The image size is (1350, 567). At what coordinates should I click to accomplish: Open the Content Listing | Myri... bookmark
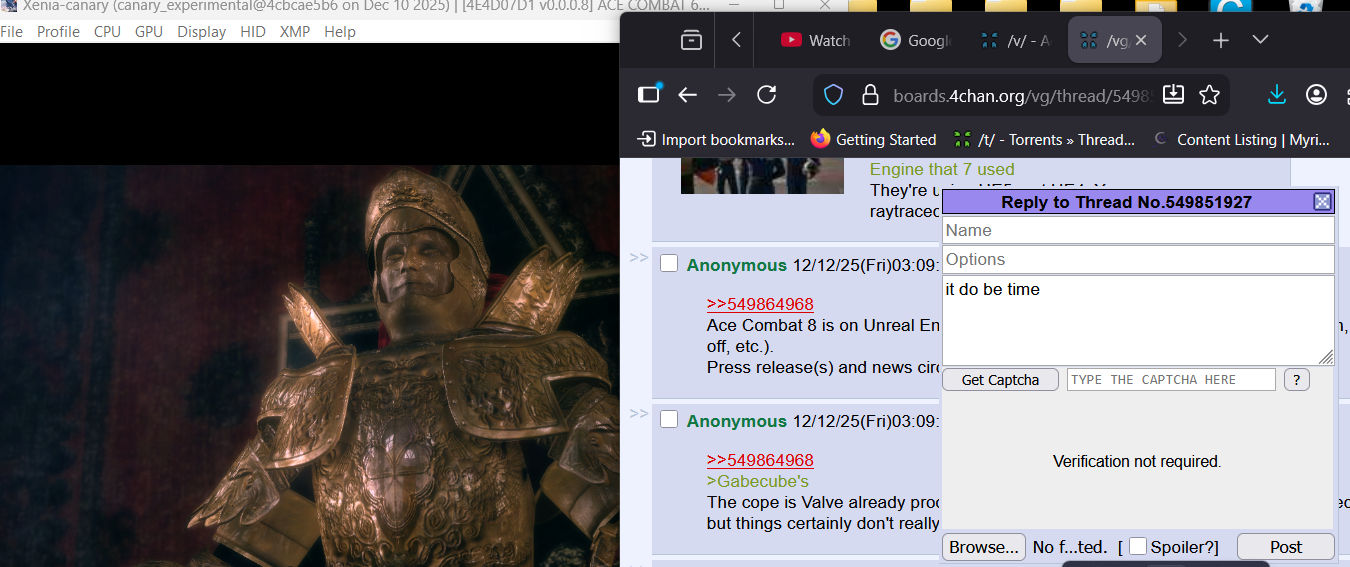[1242, 139]
